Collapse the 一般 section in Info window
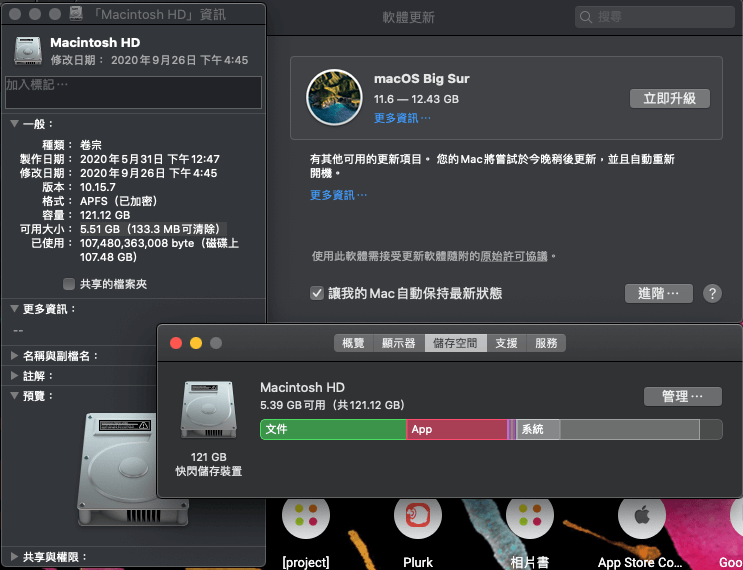This screenshot has width=743, height=570. click(x=14, y=124)
